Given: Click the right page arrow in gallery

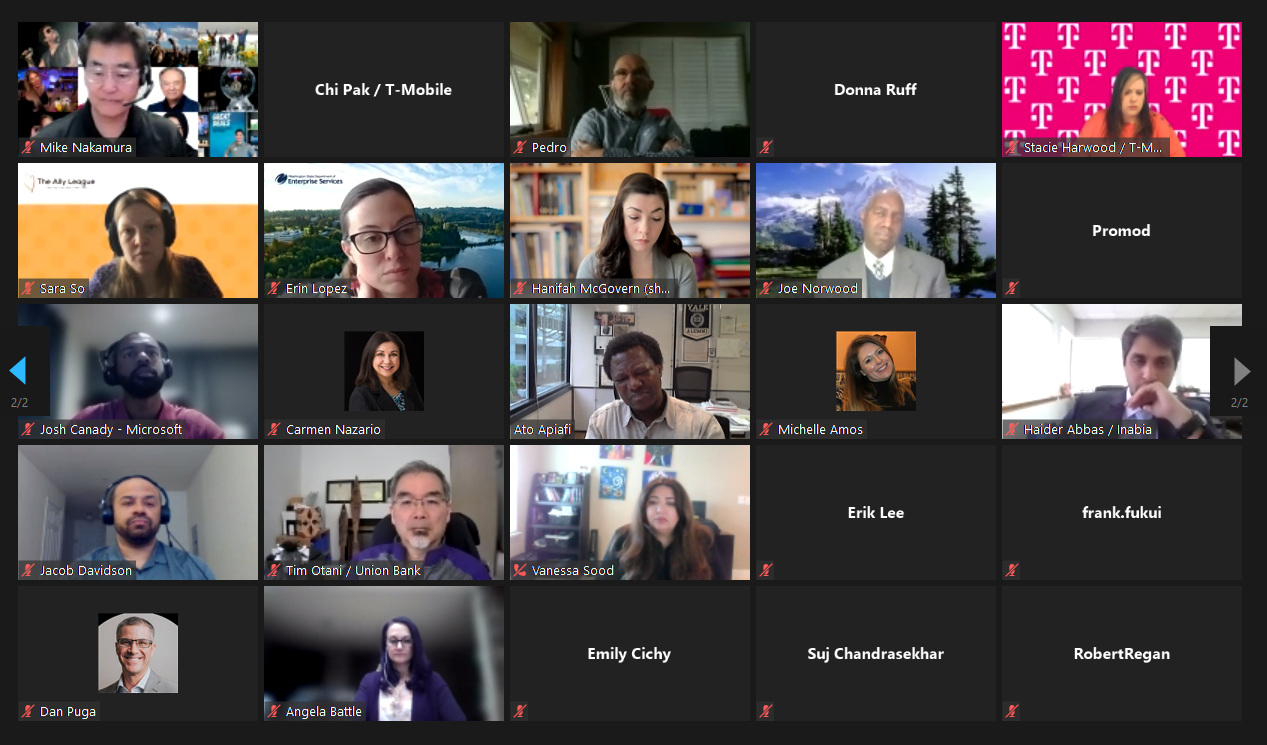Looking at the screenshot, I should click(x=1242, y=371).
